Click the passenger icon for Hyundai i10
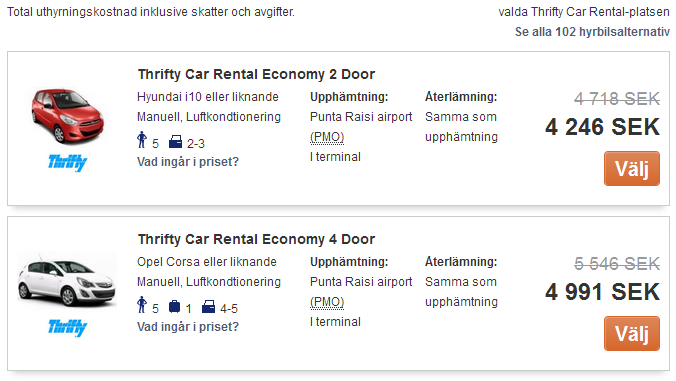Image resolution: width=676 pixels, height=381 pixels. pyautogui.click(x=142, y=140)
